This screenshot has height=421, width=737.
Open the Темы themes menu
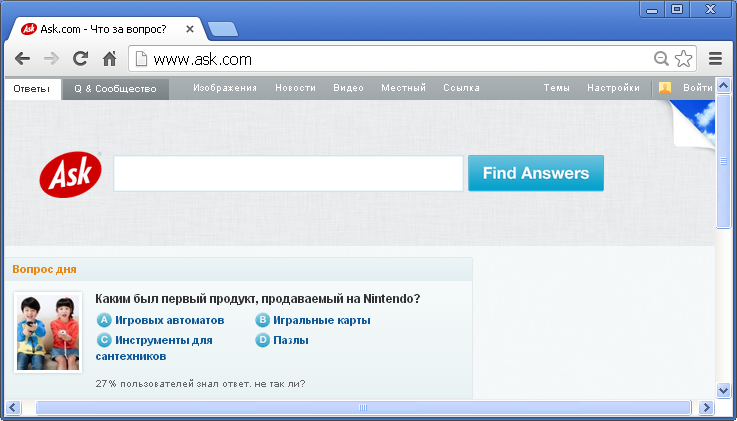[x=557, y=88]
